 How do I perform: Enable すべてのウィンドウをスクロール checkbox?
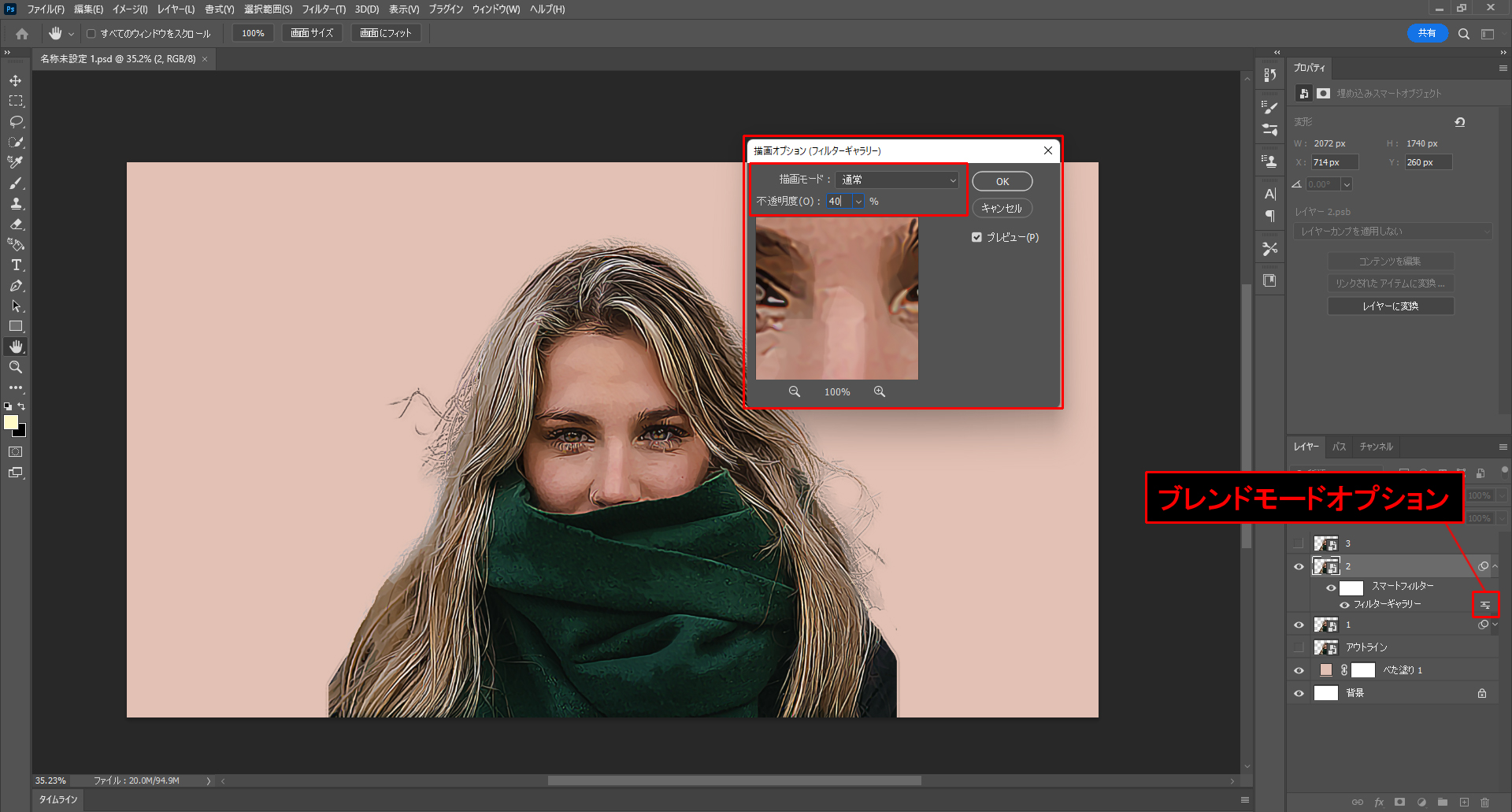click(91, 34)
